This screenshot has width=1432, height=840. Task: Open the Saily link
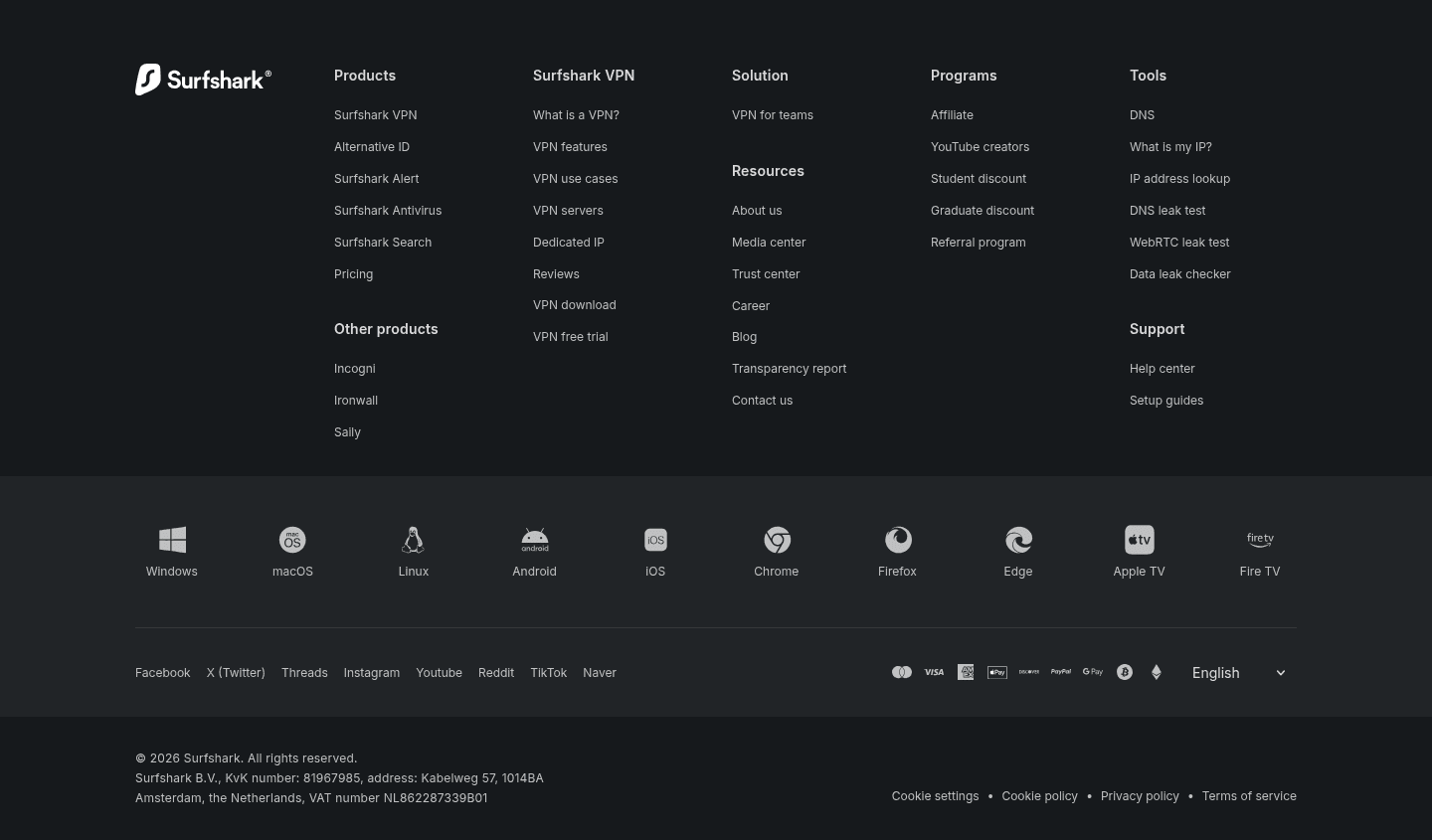coord(347,432)
